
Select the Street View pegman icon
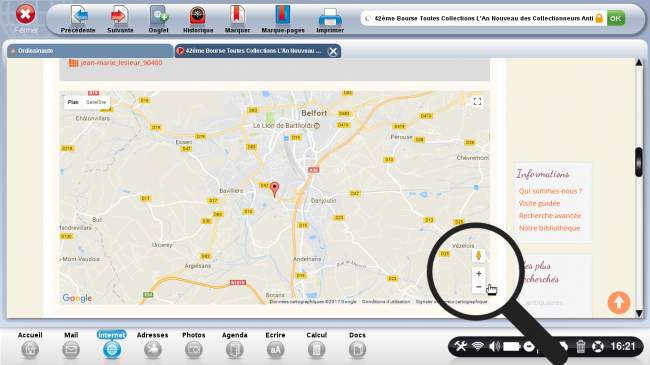(x=478, y=256)
